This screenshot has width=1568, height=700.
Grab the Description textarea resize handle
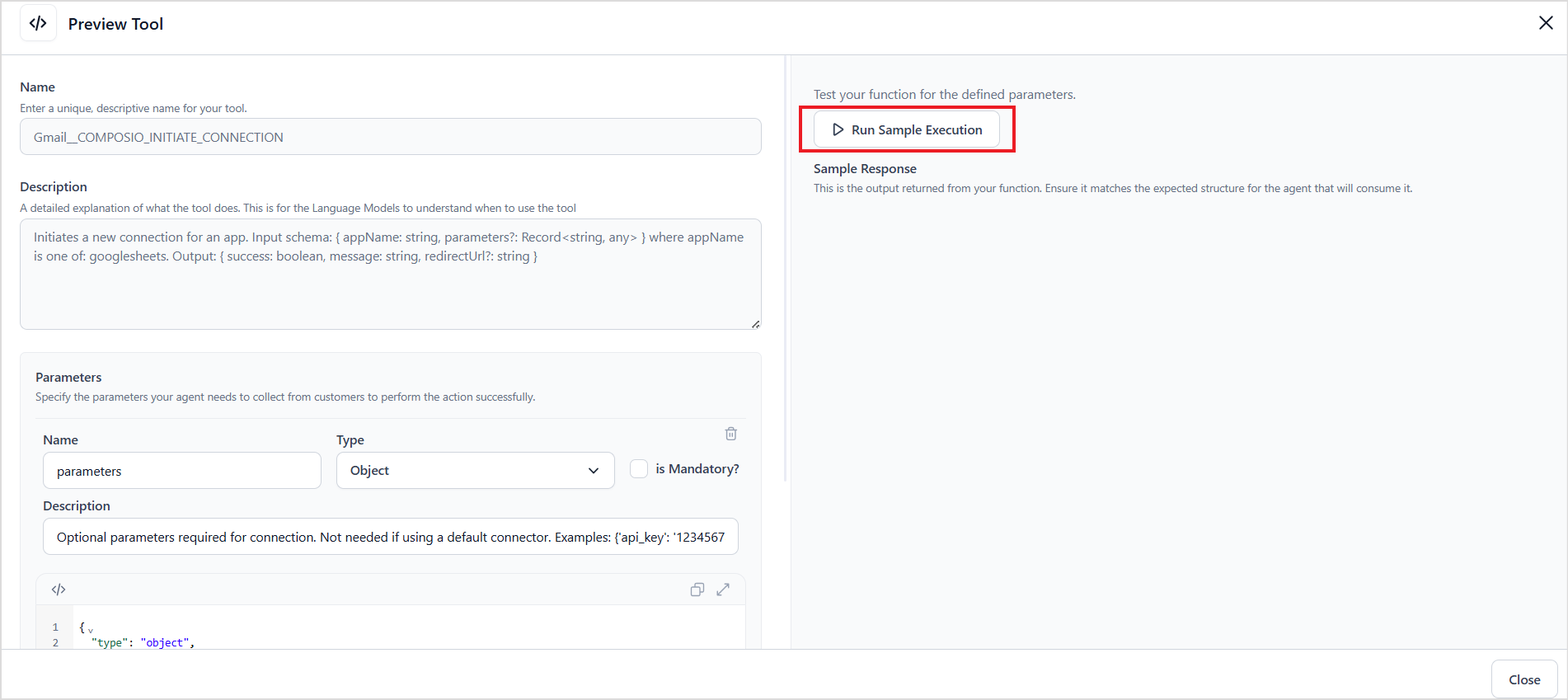click(755, 324)
